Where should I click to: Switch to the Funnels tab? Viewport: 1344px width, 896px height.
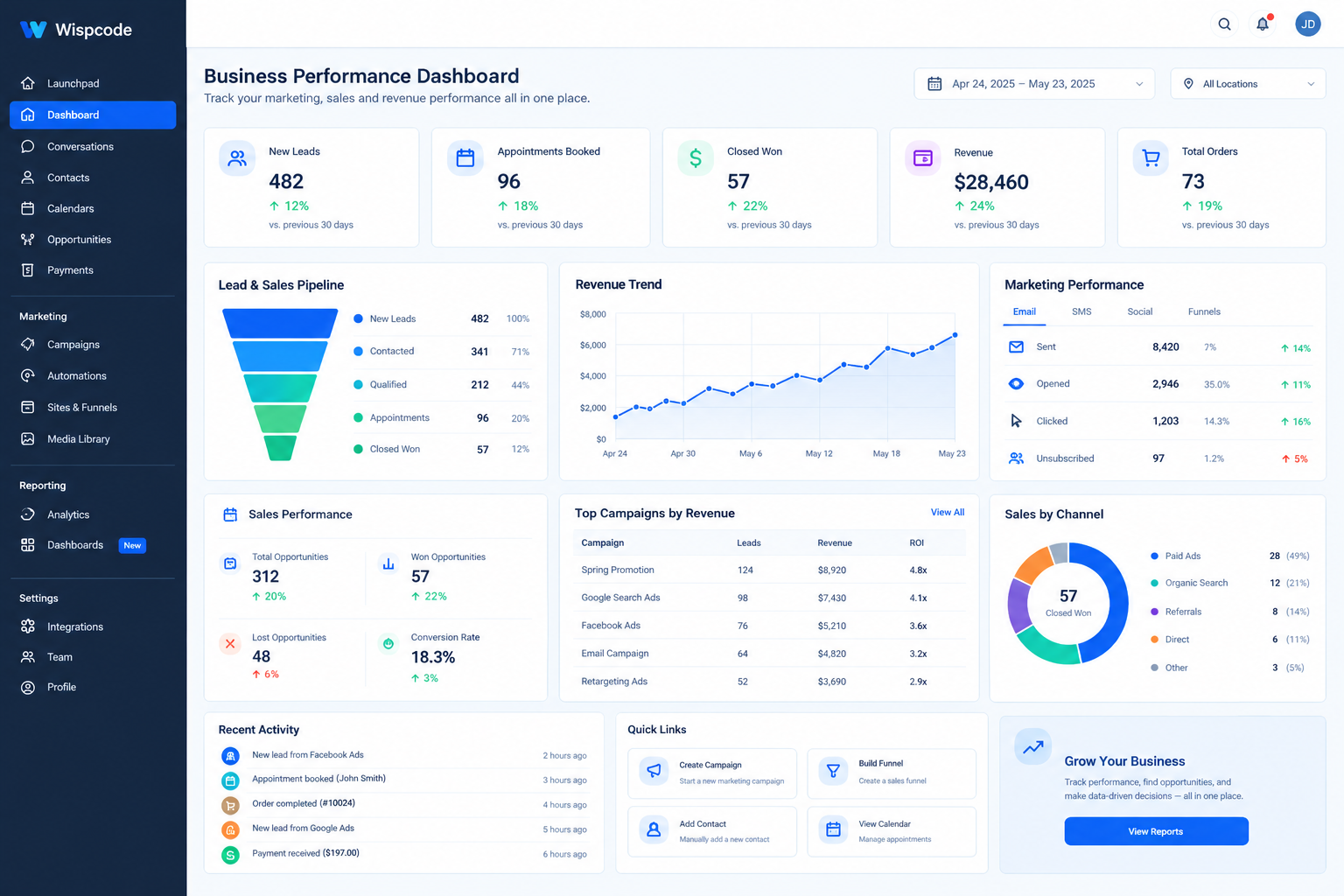click(x=1204, y=312)
